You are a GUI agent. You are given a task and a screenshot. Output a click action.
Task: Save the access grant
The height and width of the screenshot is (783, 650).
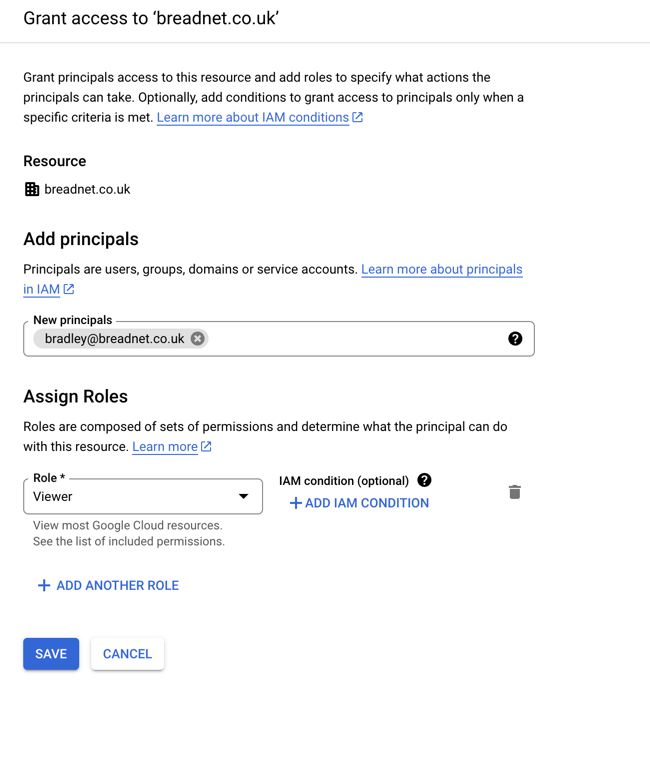tap(51, 654)
